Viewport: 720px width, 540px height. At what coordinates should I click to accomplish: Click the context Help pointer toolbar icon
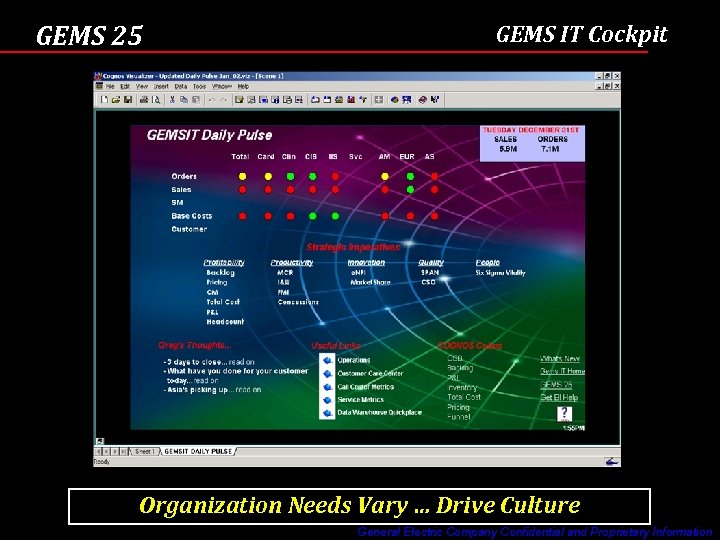[x=434, y=100]
